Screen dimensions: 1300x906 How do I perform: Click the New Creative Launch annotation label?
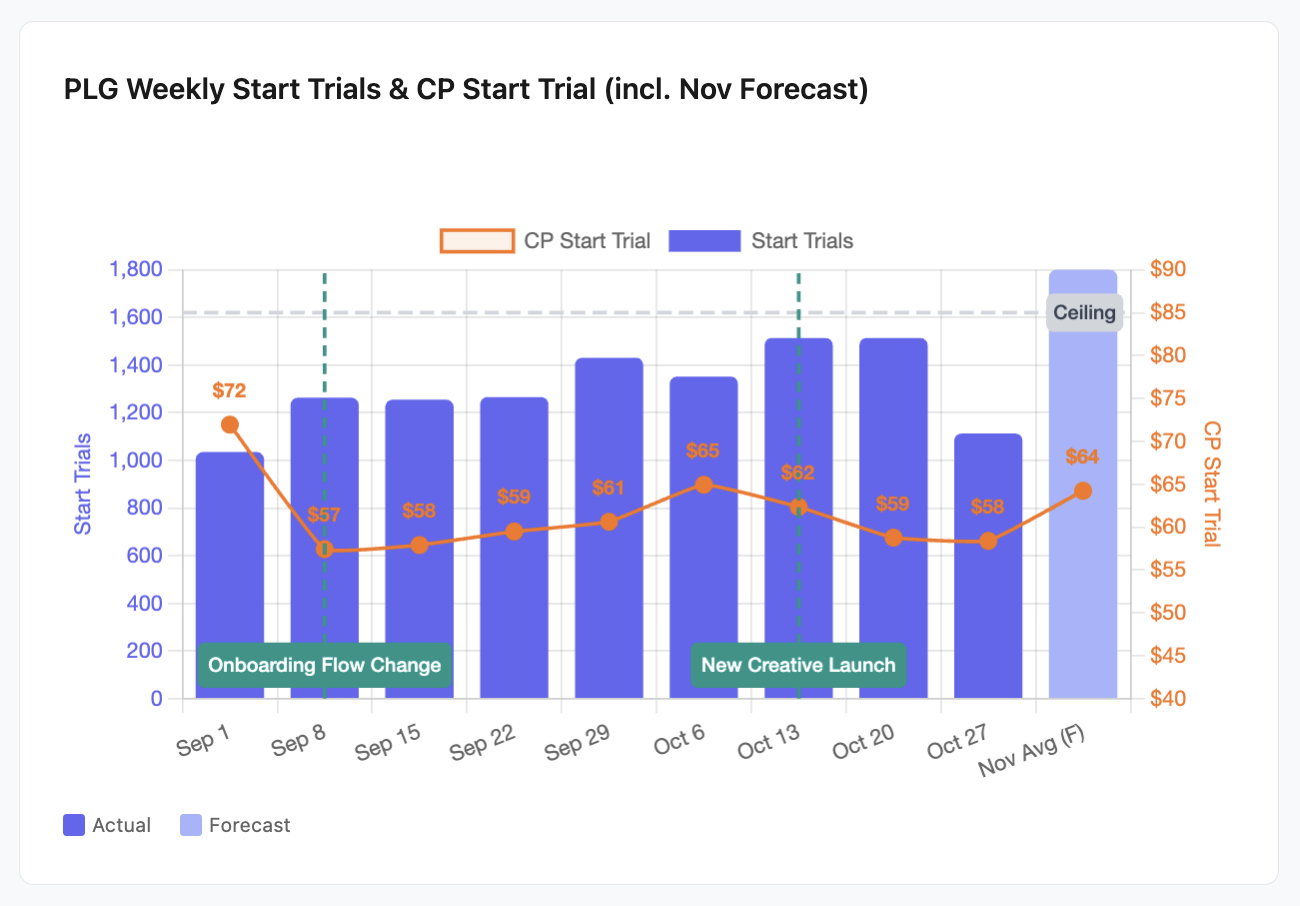(x=798, y=665)
